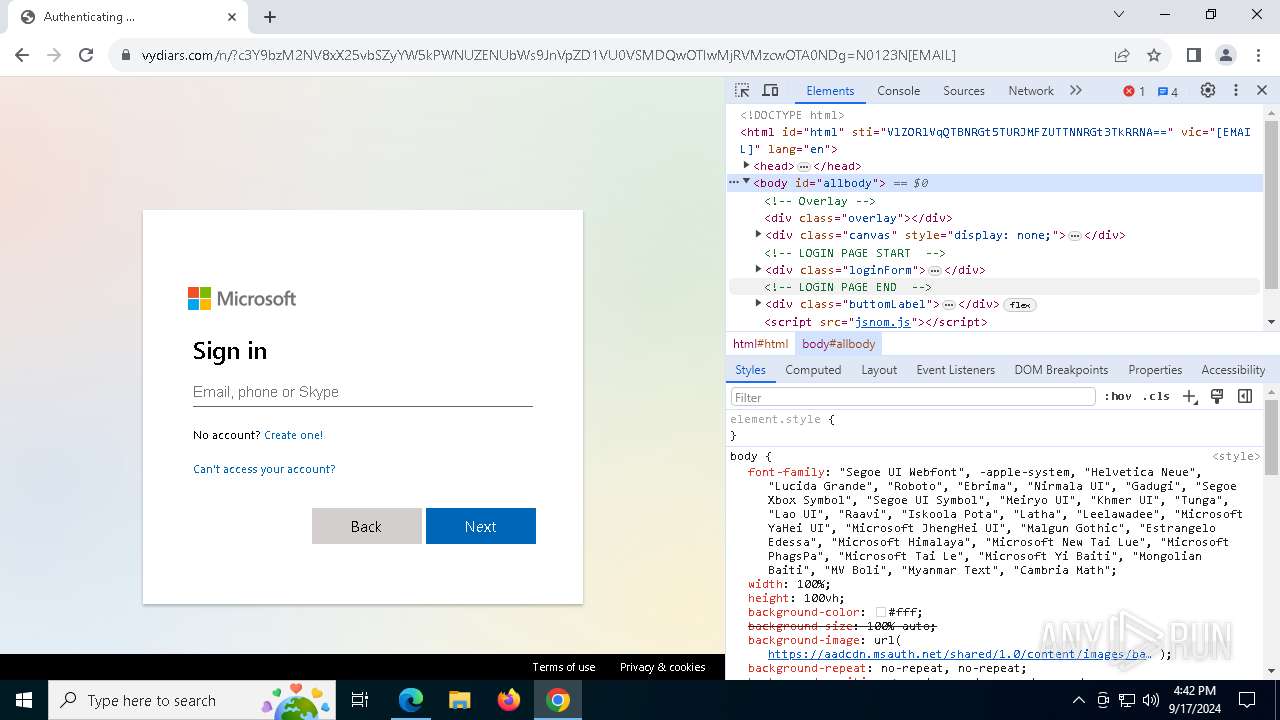Viewport: 1280px width, 720px height.
Task: Click the forward navigation arrow
Action: 54,55
